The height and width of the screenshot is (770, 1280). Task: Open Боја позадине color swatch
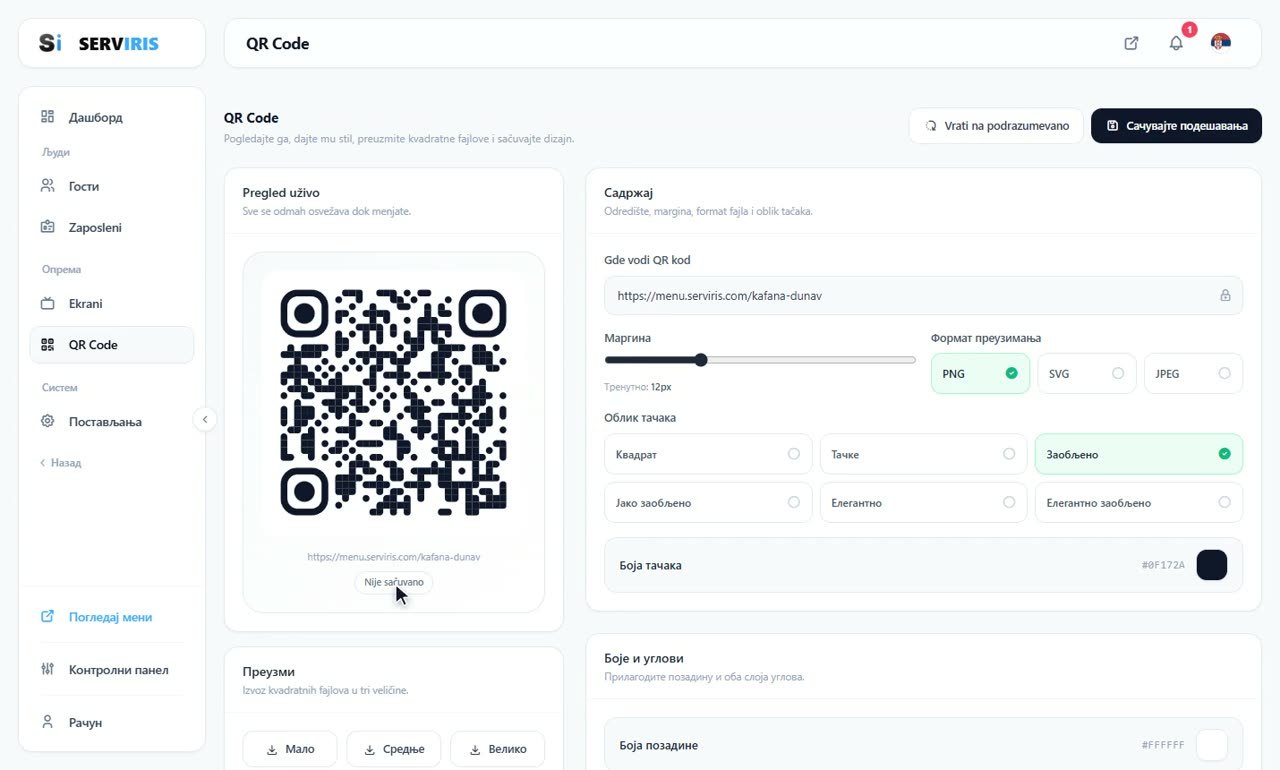pyautogui.click(x=1212, y=745)
